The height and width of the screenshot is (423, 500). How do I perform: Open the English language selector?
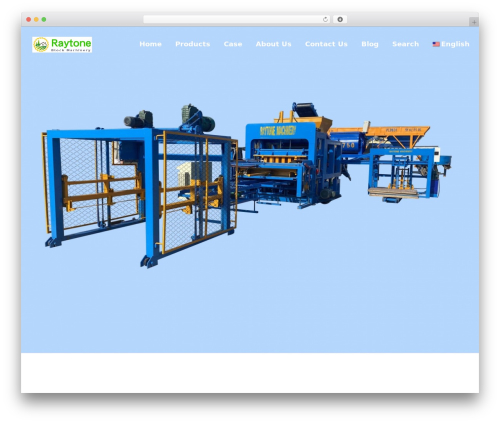tap(451, 44)
